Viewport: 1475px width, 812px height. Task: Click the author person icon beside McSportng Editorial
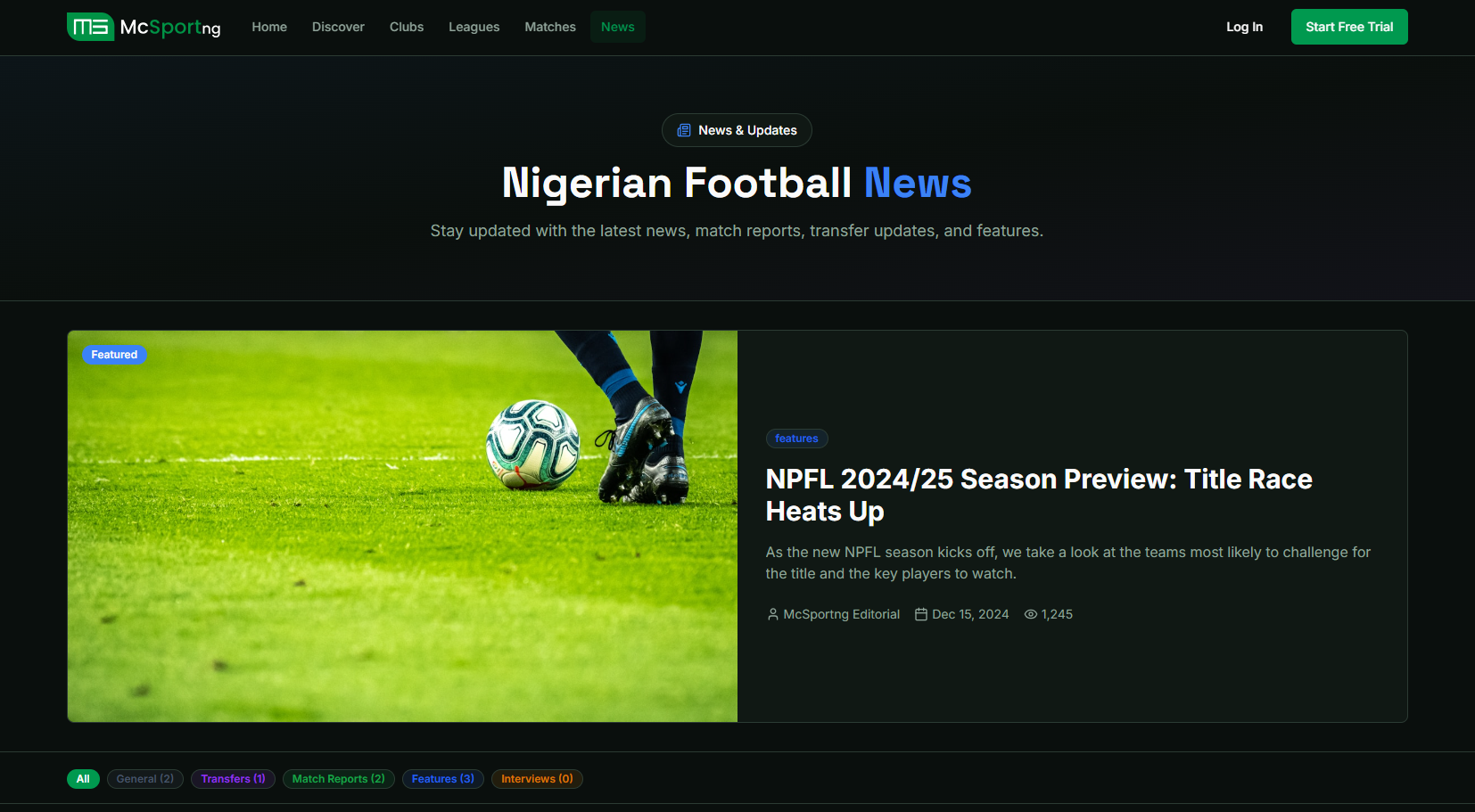pyautogui.click(x=771, y=614)
